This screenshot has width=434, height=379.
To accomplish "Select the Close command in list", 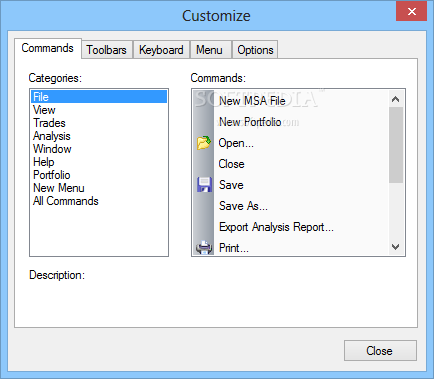I will (231, 164).
